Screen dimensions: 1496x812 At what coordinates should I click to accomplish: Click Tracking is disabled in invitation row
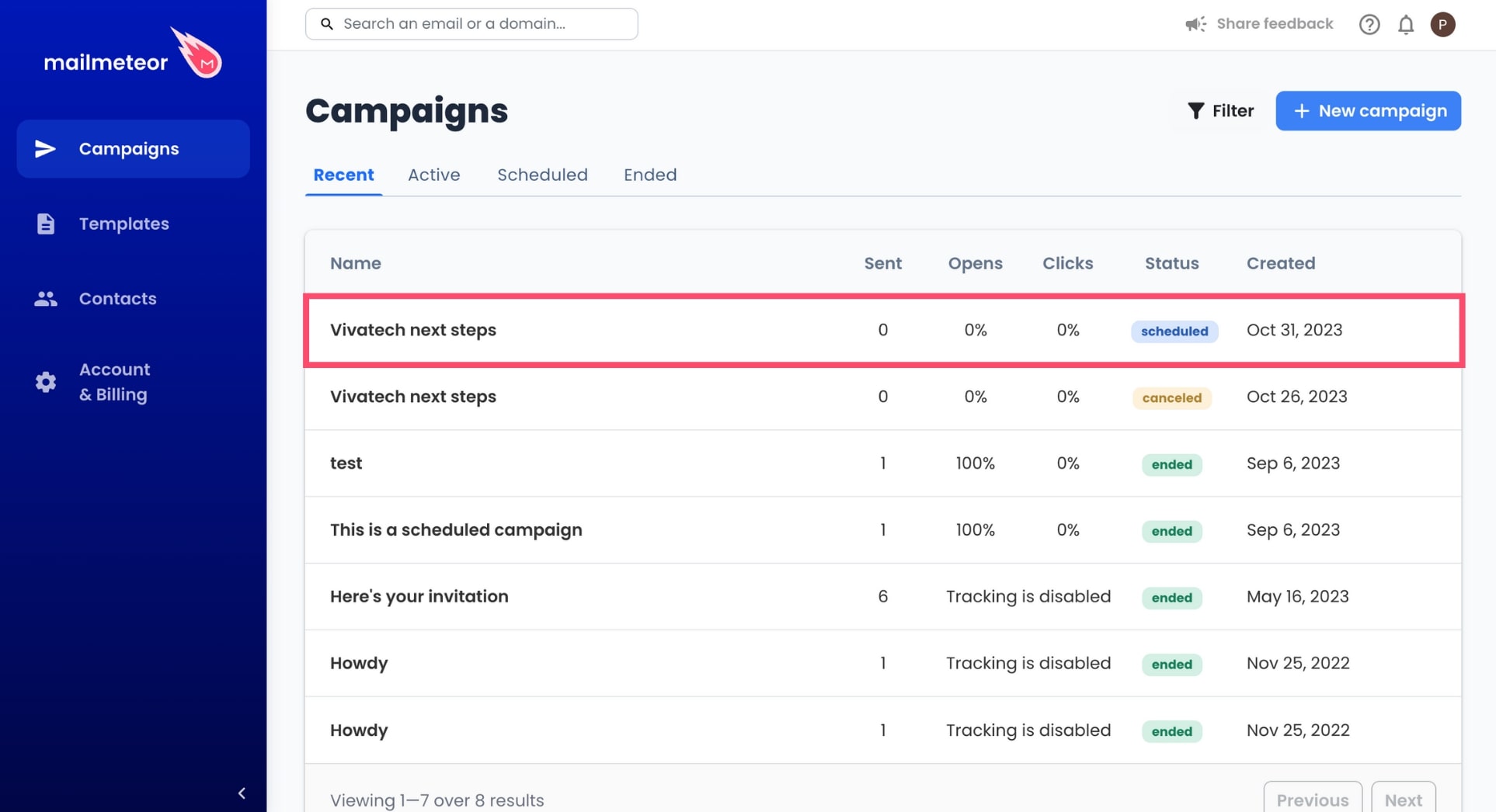(x=1028, y=597)
